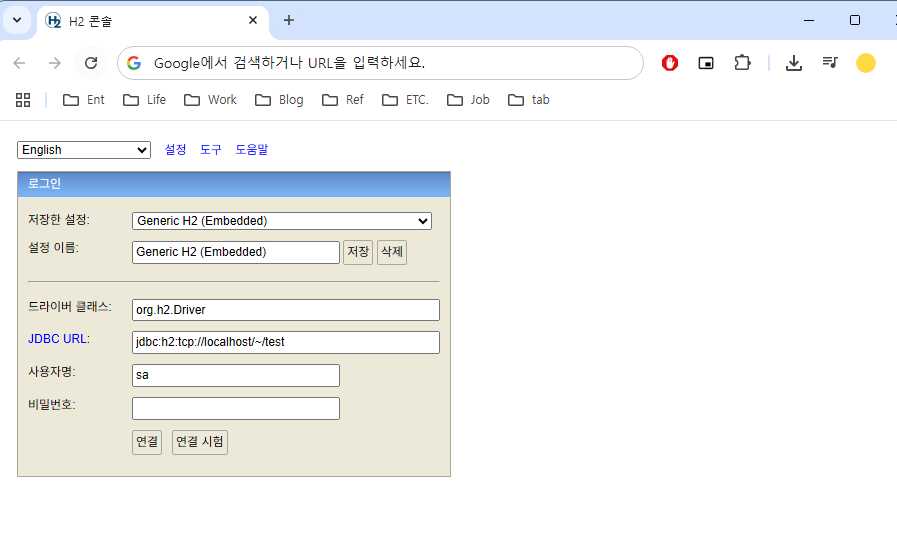Maximize the browser window
Screen dimensions: 897x558
pos(855,21)
